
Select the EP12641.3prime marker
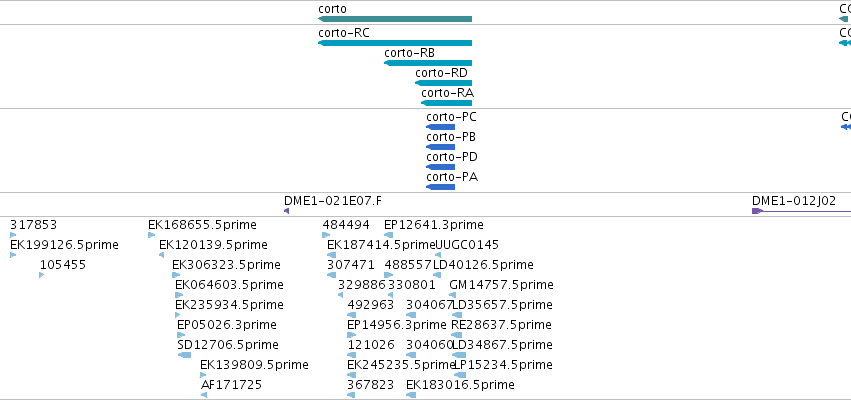[389, 235]
